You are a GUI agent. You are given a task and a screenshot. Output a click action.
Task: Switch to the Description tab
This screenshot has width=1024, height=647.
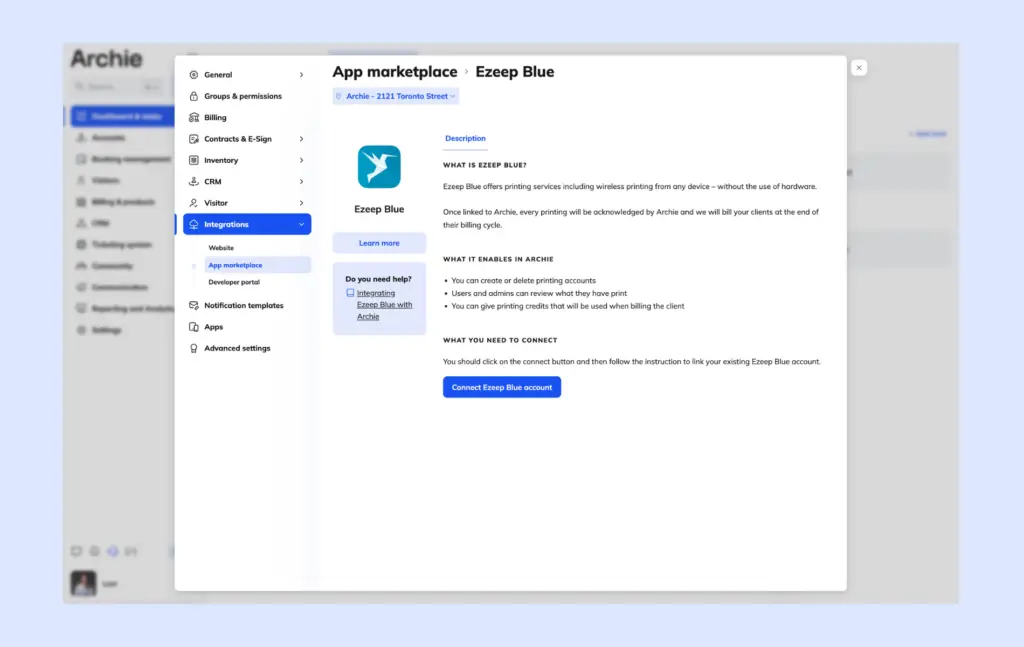pyautogui.click(x=465, y=138)
